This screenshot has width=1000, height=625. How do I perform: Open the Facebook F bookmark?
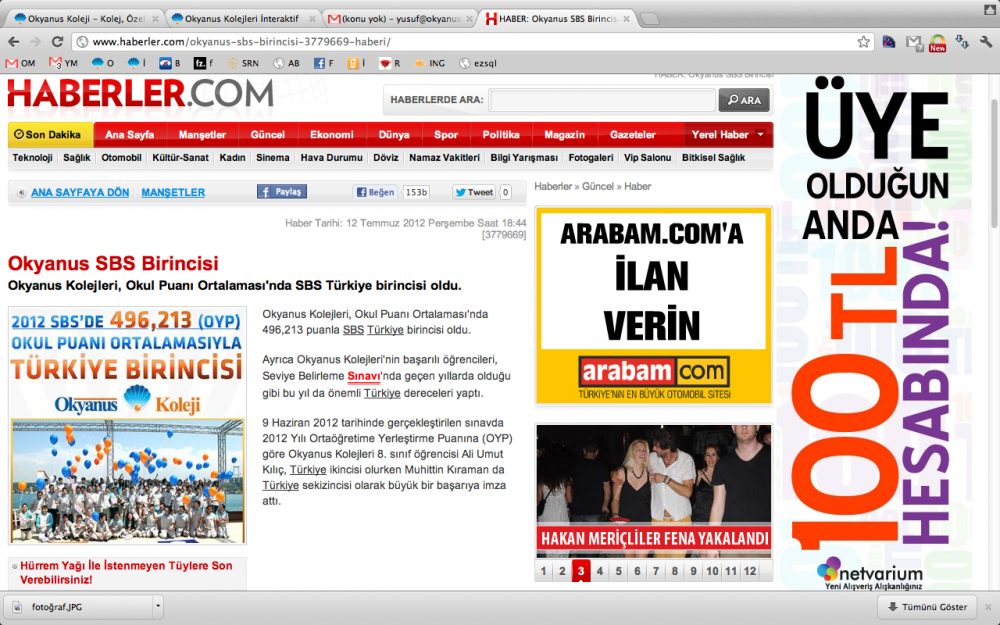324,63
